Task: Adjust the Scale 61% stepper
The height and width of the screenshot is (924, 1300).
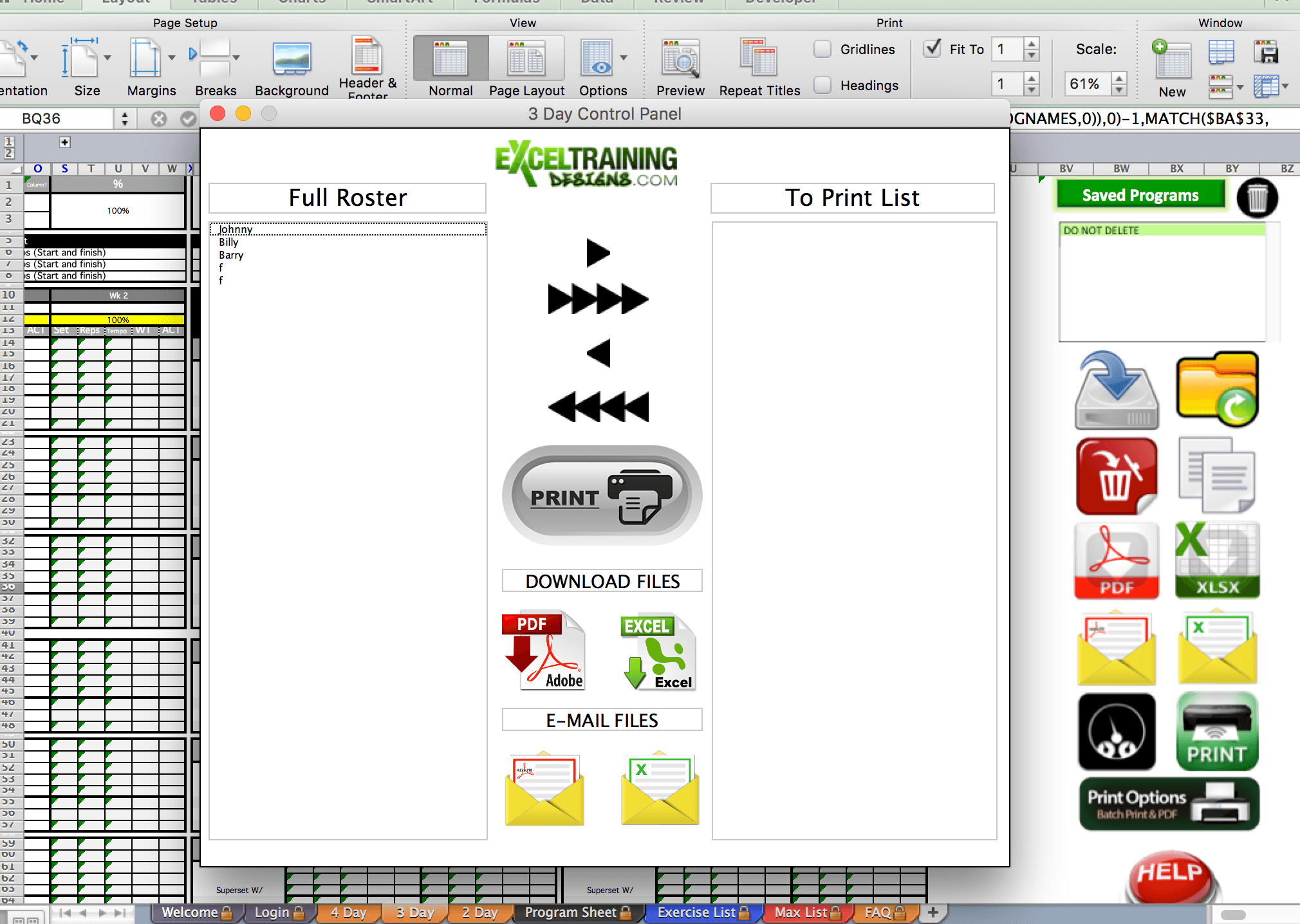Action: 1119,84
